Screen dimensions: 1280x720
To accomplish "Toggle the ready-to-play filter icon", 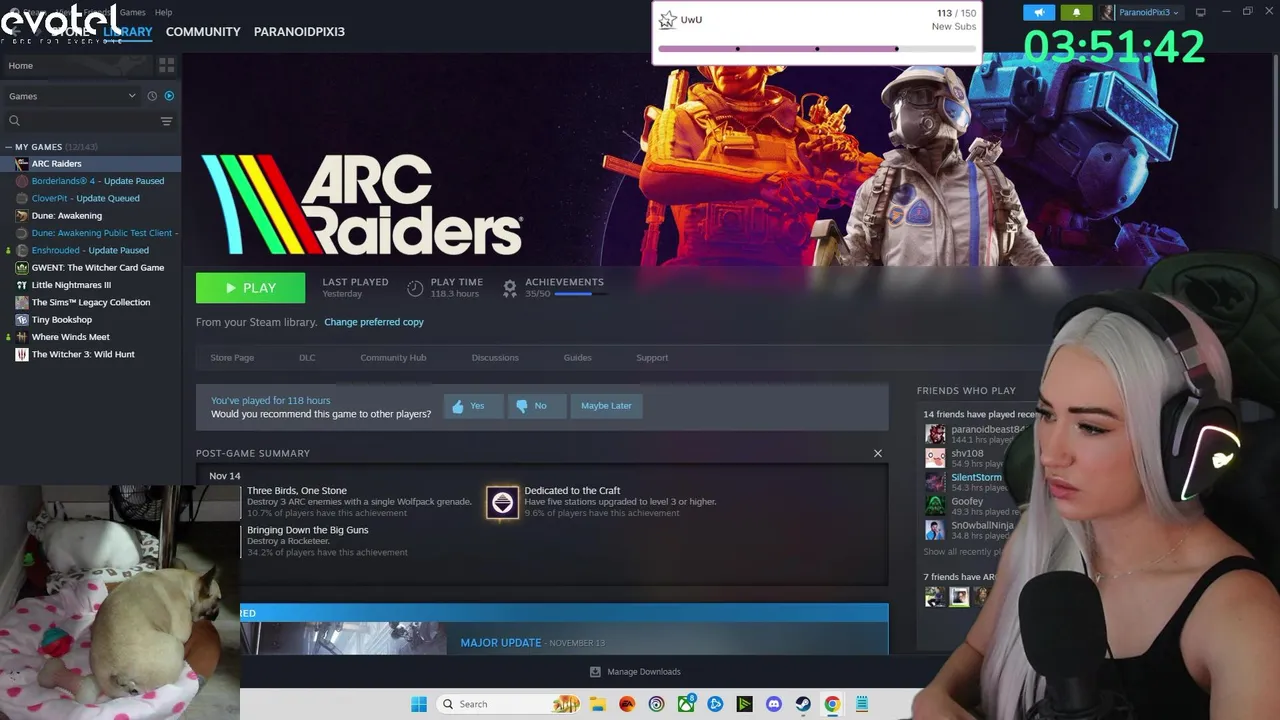I will click(169, 96).
